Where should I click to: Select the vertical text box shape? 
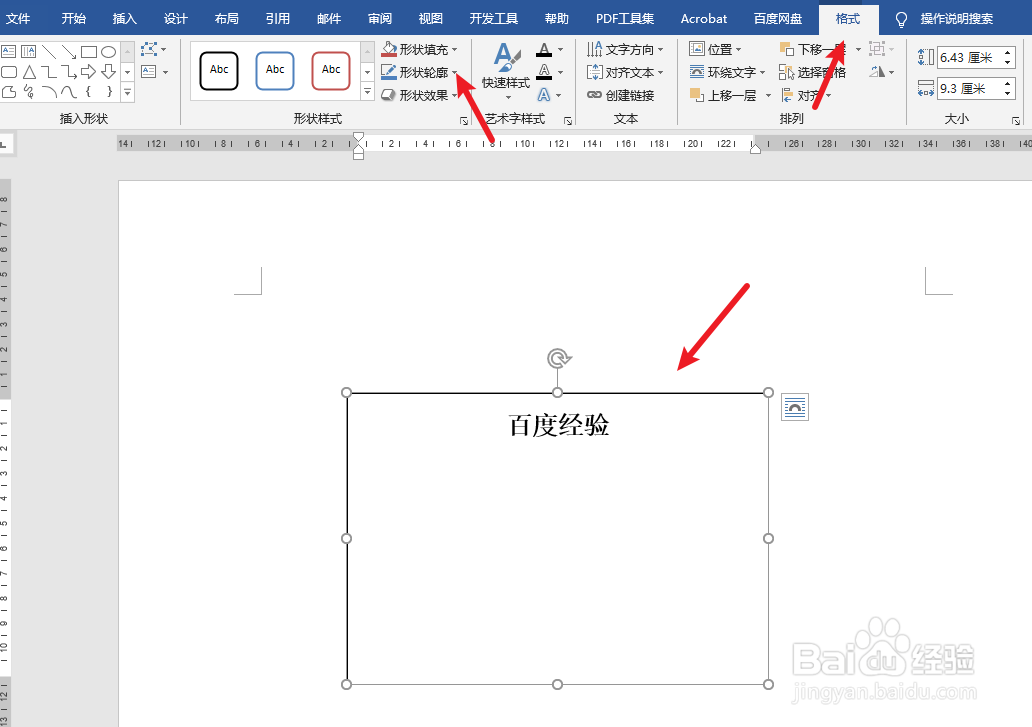28,51
